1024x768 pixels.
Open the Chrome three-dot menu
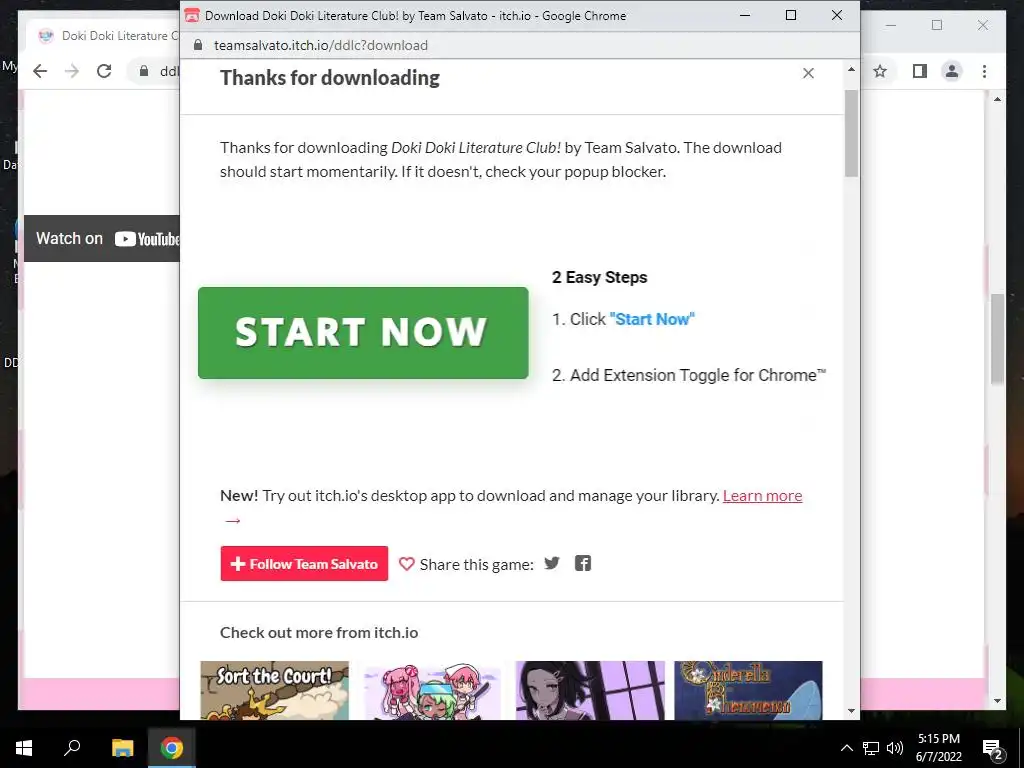point(984,71)
